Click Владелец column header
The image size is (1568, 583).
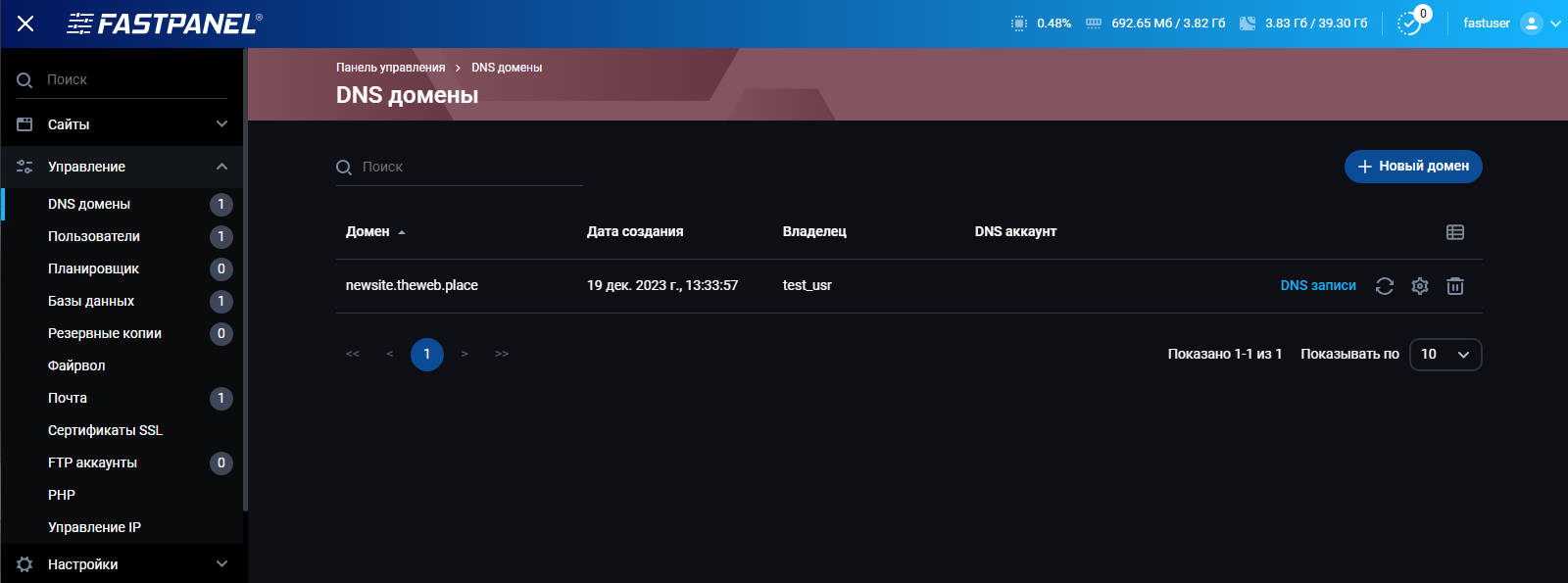pyautogui.click(x=814, y=232)
